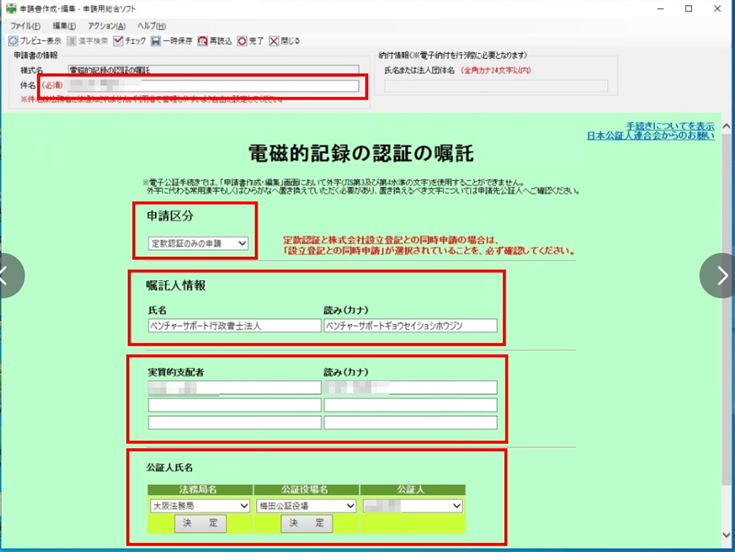Open the アクション menu

coord(107,25)
